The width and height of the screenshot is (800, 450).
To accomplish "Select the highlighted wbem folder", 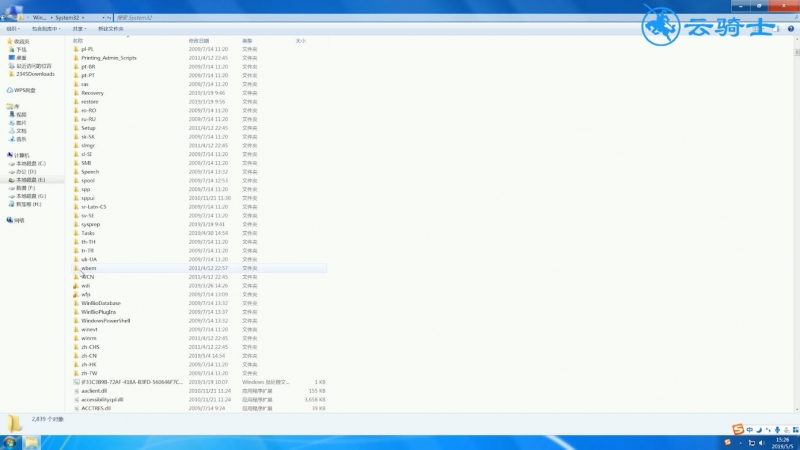I will (199, 268).
